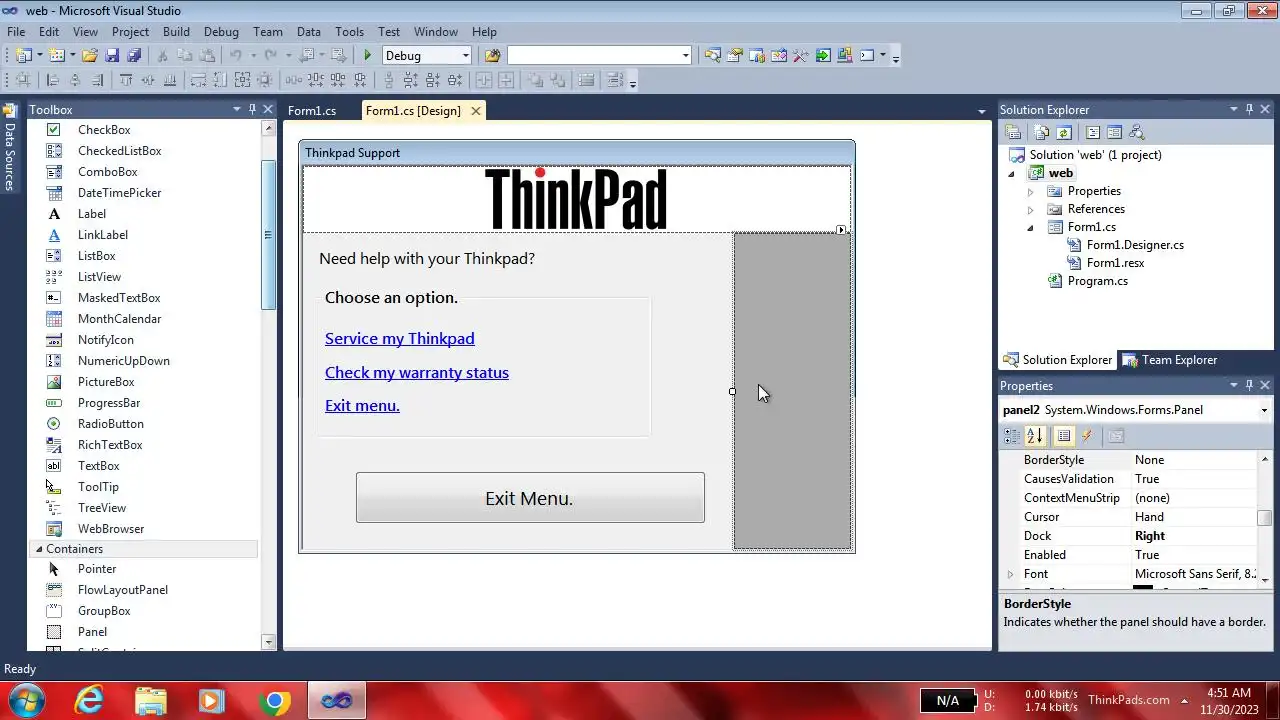
Task: Click the View Class Diagram icon in Solution Explorer
Action: coord(1136,132)
